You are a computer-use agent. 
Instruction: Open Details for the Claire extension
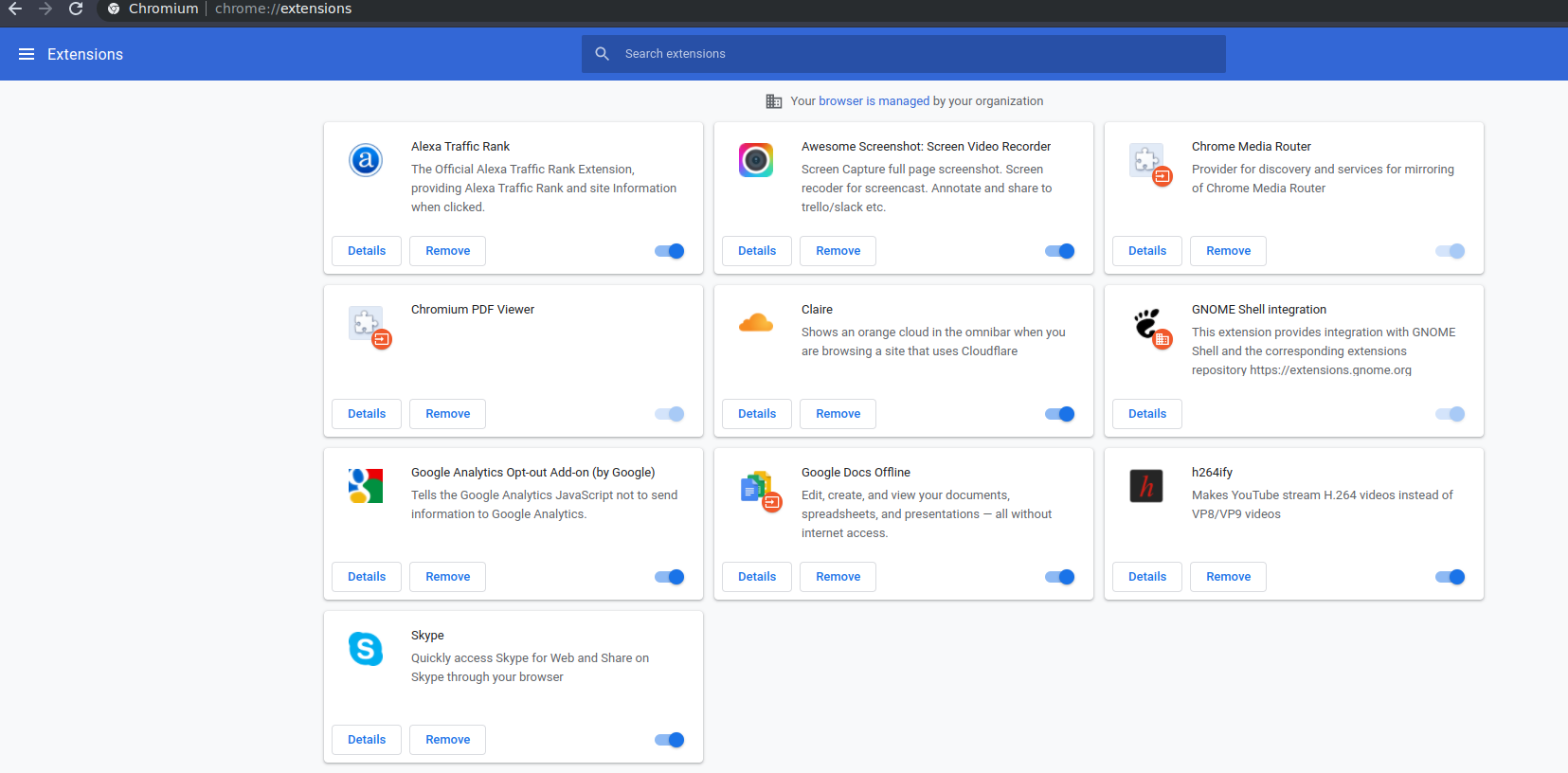(757, 414)
